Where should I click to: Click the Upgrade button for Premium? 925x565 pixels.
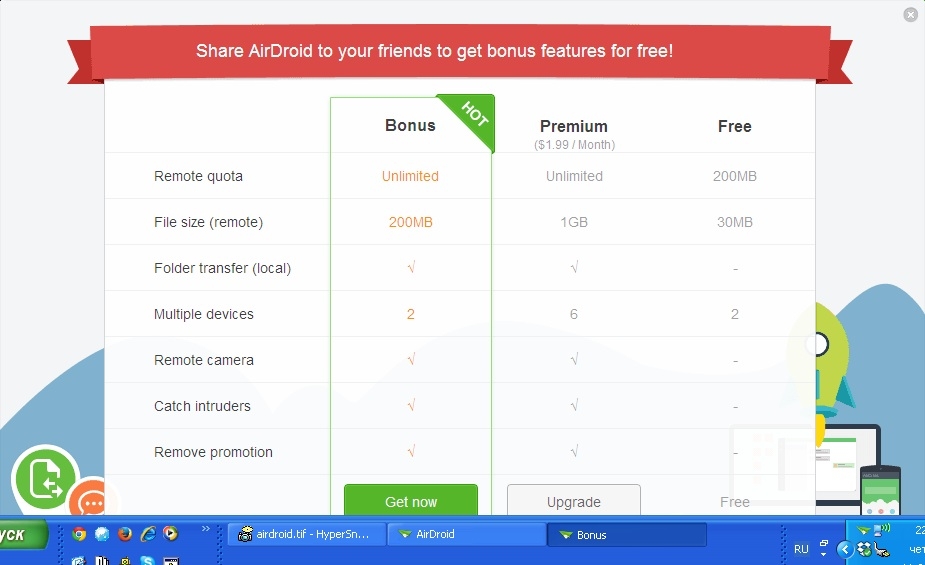coord(573,500)
